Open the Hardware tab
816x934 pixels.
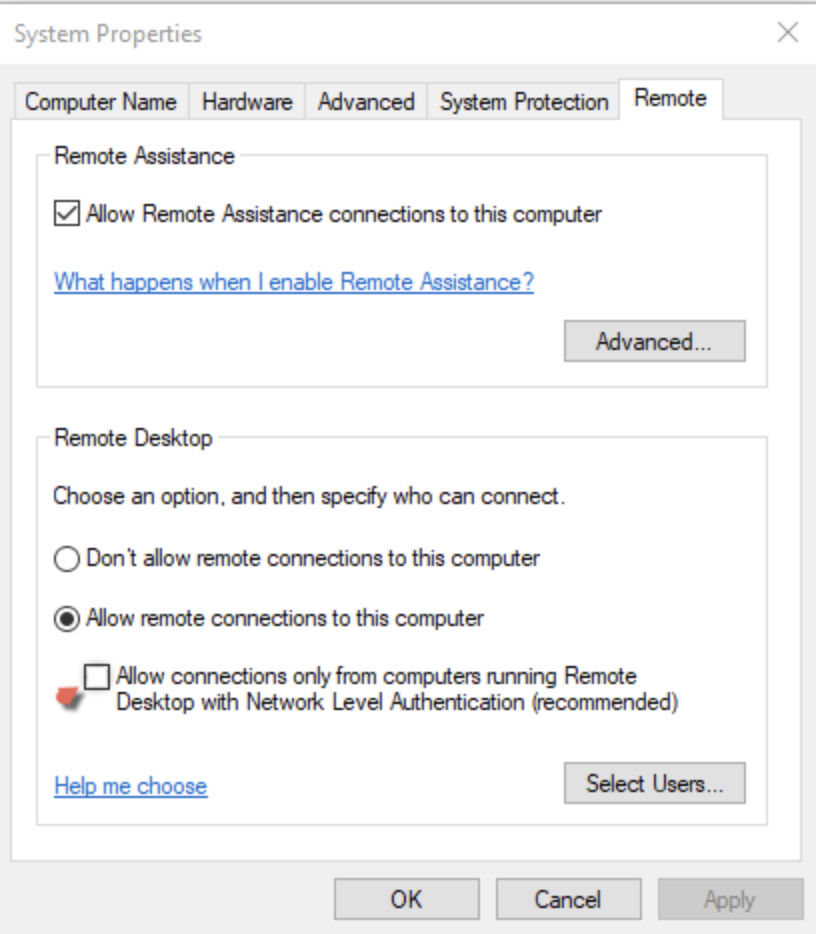coord(247,102)
